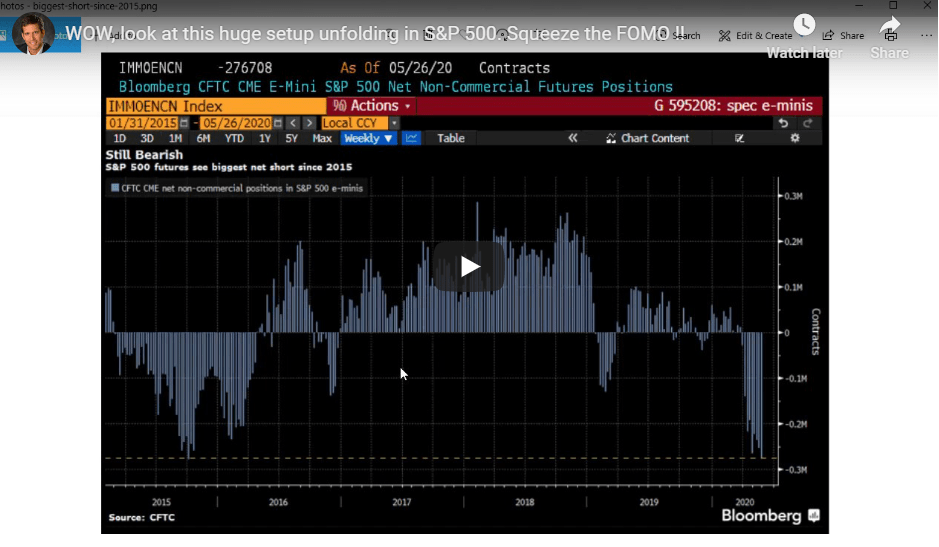Click the Source: CFTC text
939x547 pixels.
click(142, 517)
